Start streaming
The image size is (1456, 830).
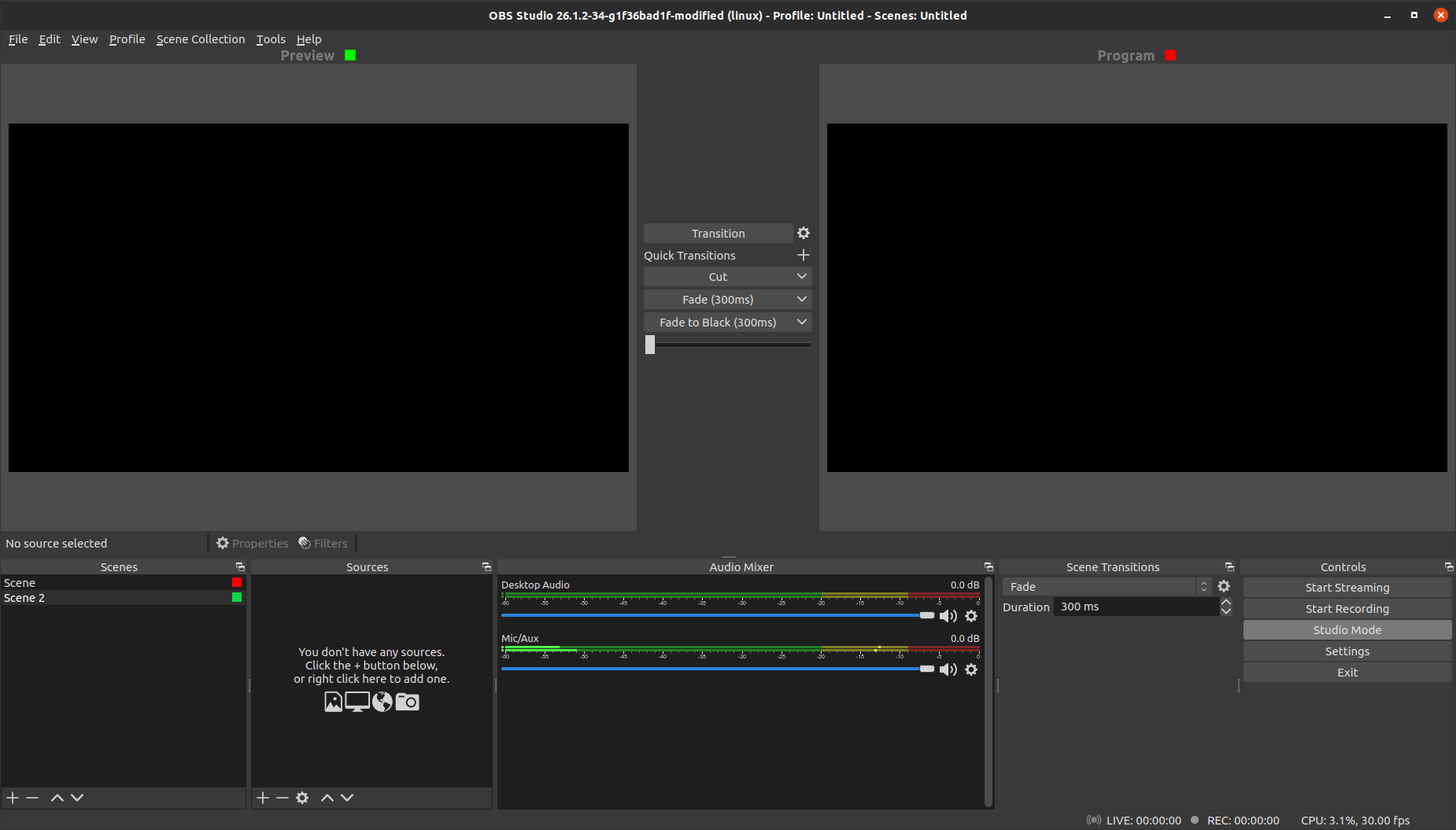(1347, 587)
